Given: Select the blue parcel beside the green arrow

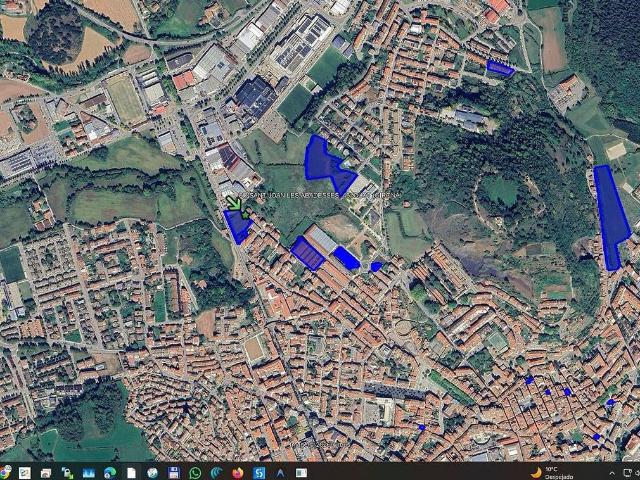Looking at the screenshot, I should point(238,226).
